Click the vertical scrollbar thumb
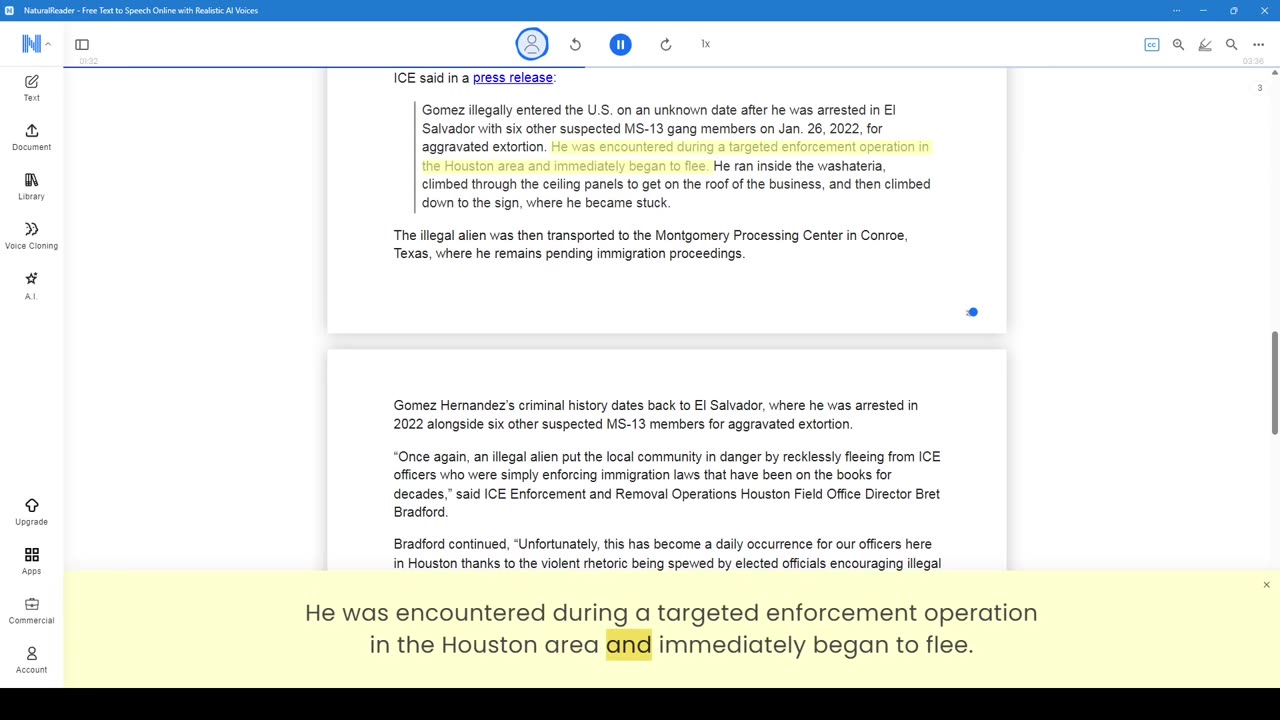Screen dimensions: 1280x720 pyautogui.click(x=1274, y=383)
